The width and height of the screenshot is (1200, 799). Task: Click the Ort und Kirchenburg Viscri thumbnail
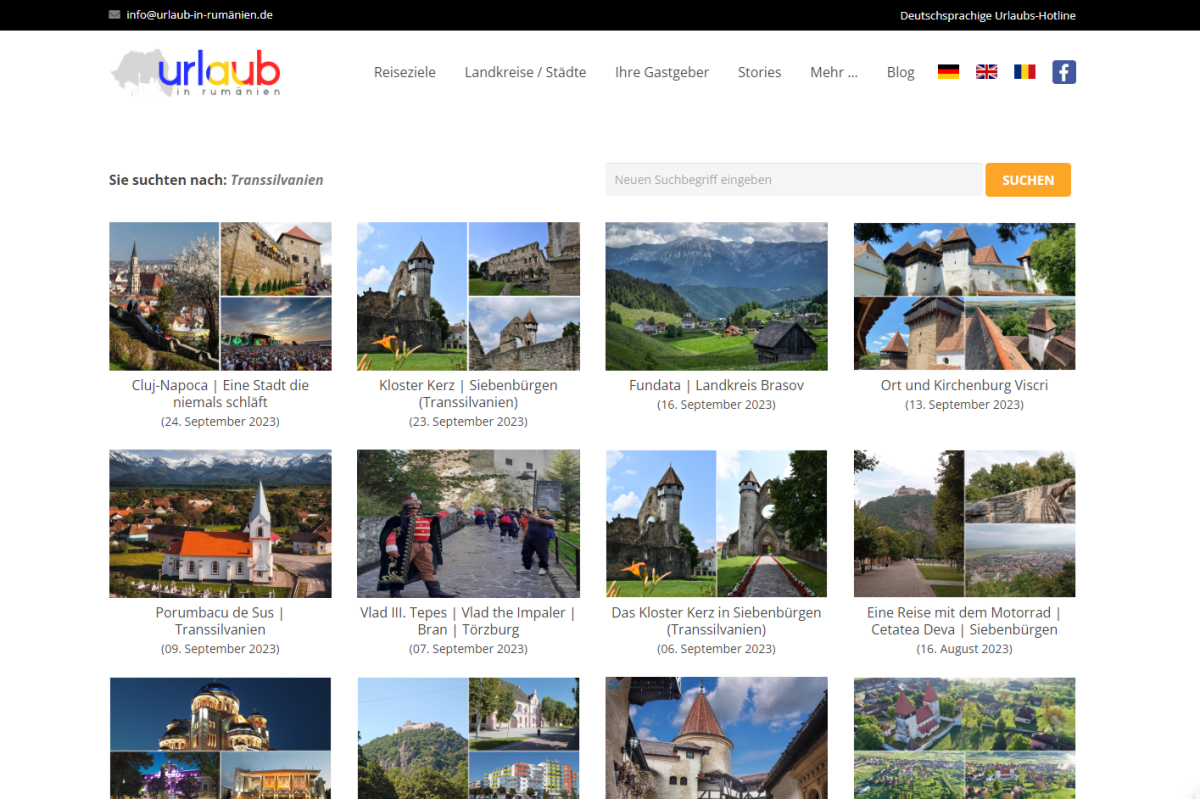[964, 296]
